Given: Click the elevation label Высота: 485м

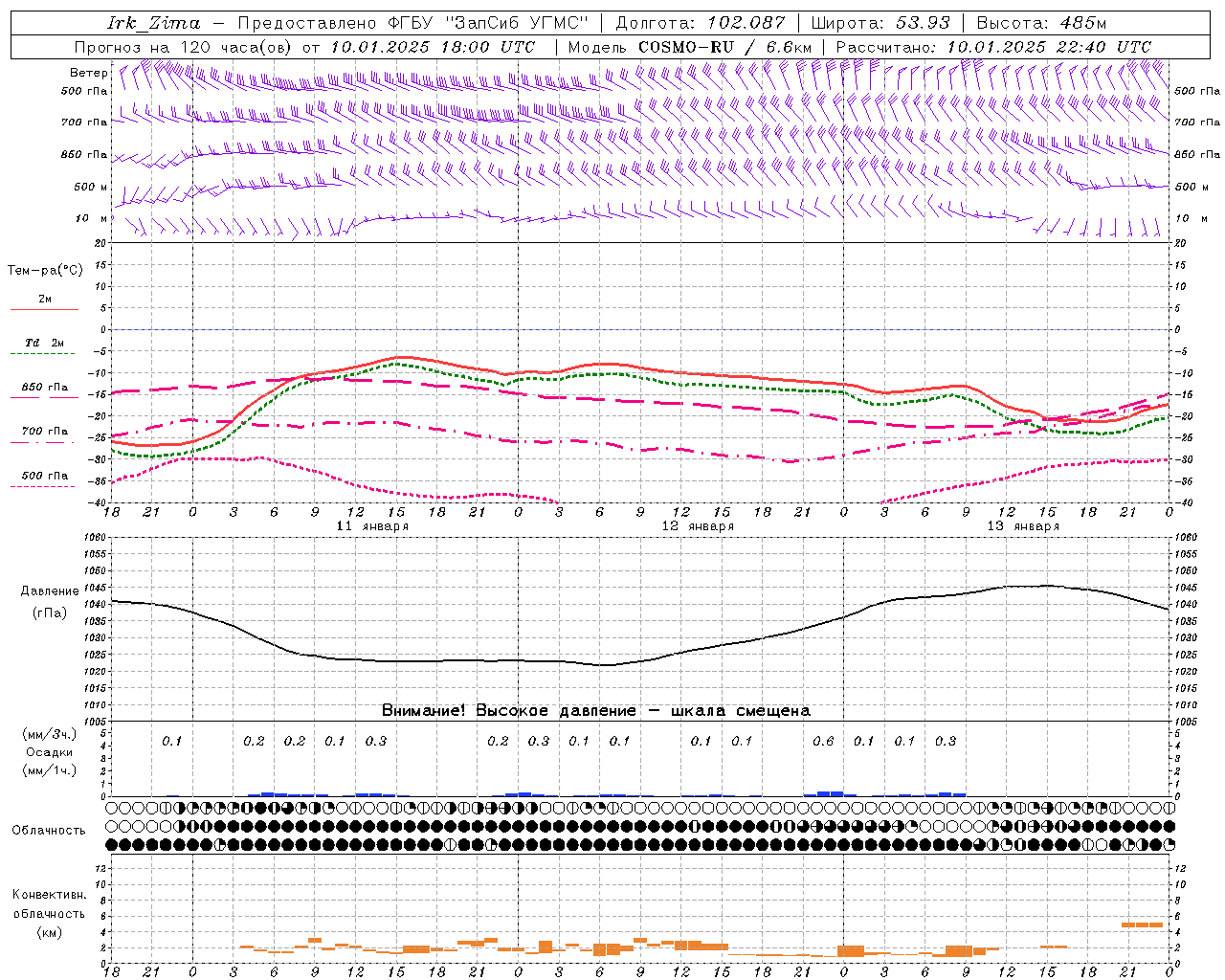Looking at the screenshot, I should pos(1041,23).
